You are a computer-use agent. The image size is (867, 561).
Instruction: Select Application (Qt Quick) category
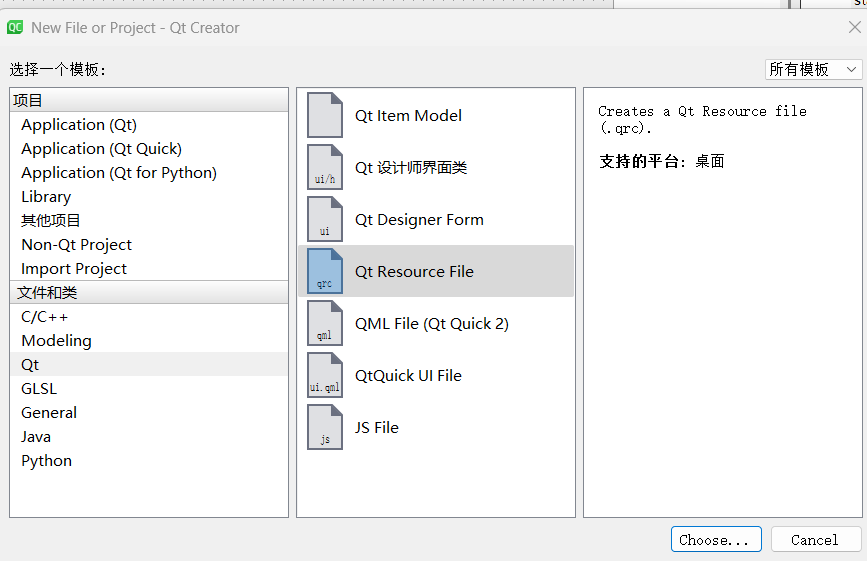149,149
